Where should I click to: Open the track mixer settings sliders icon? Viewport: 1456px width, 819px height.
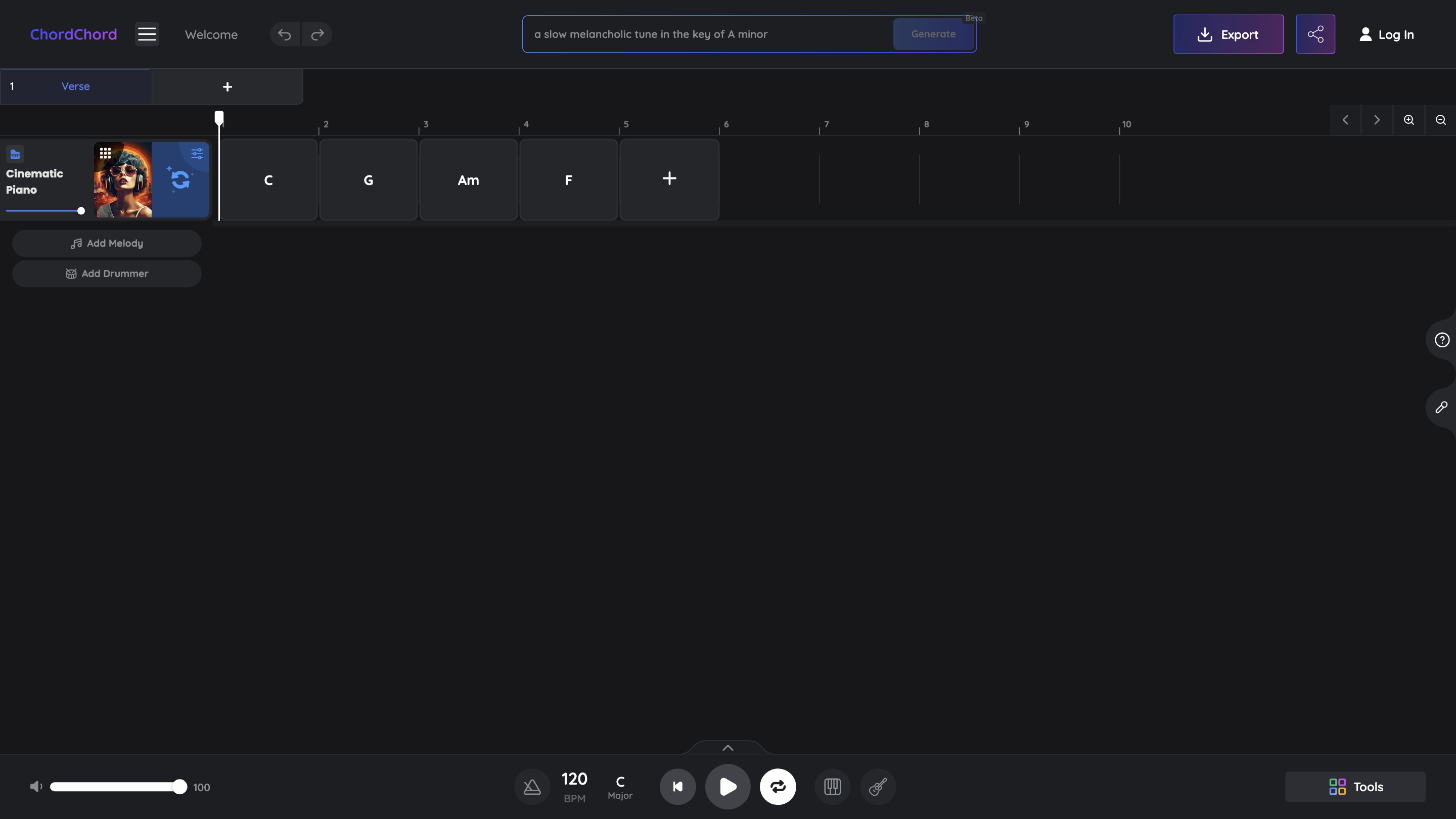[x=197, y=154]
